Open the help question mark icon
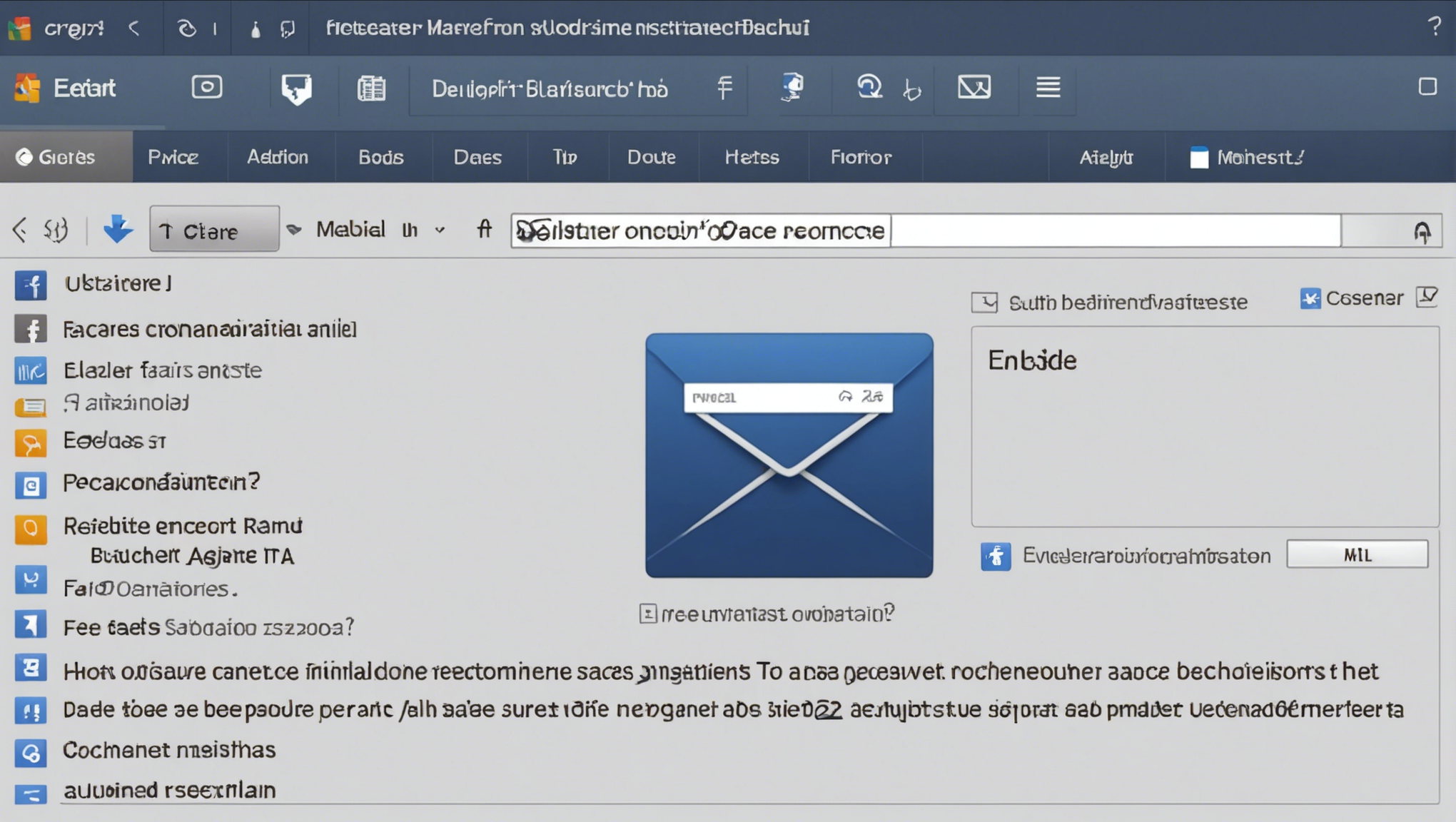The height and width of the screenshot is (822, 1456). click(x=1435, y=26)
